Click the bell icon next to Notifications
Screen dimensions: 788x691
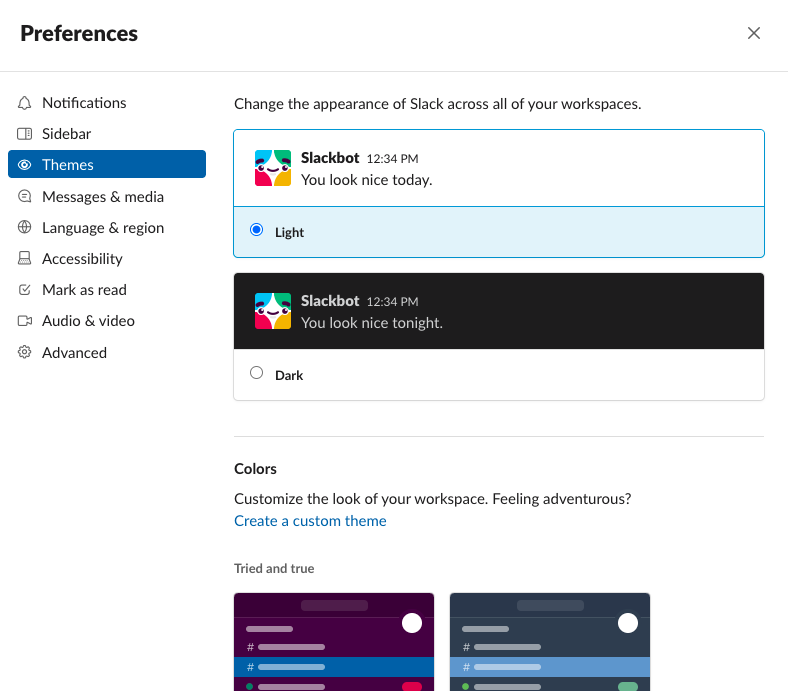[x=24, y=103]
